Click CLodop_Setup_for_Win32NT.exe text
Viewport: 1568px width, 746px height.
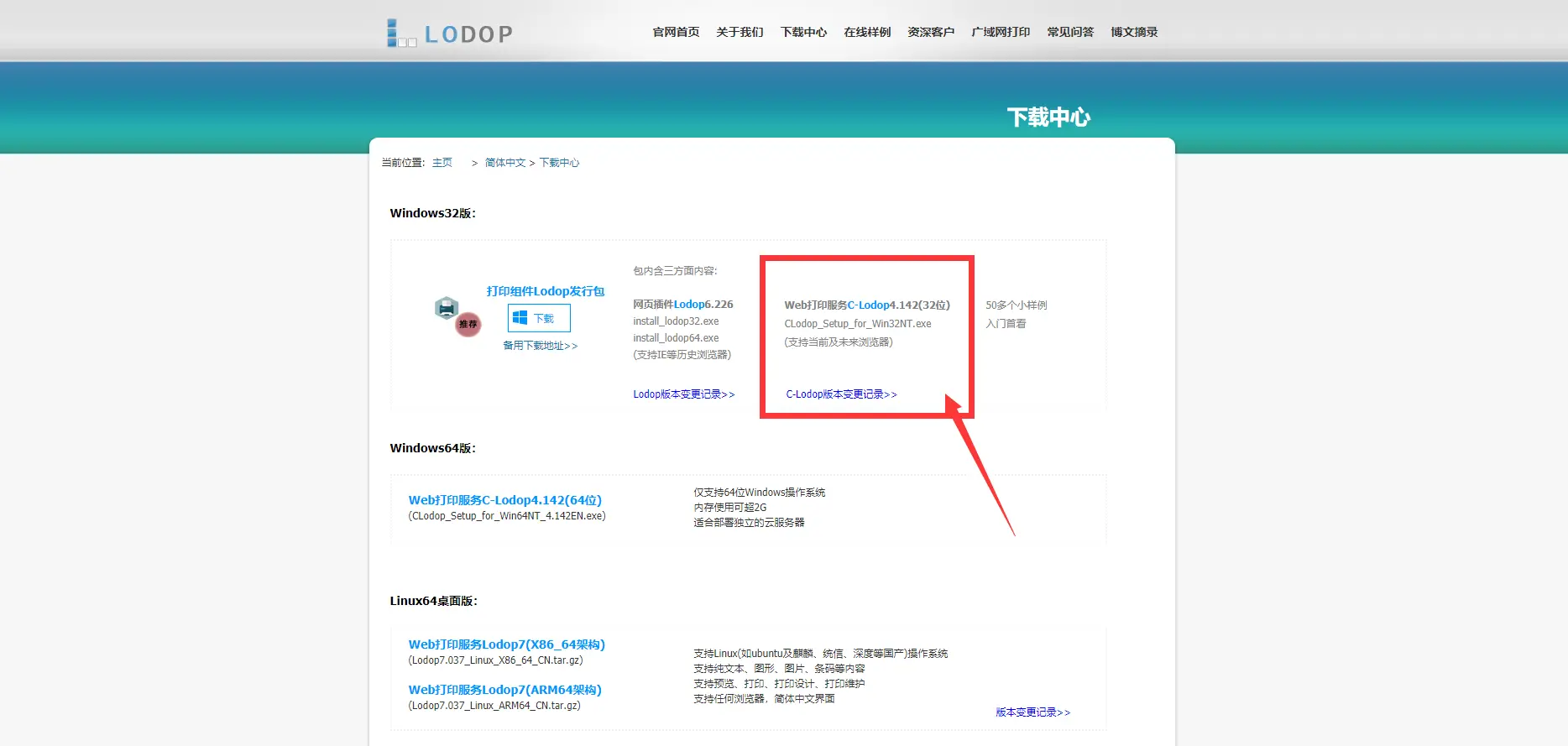point(858,324)
